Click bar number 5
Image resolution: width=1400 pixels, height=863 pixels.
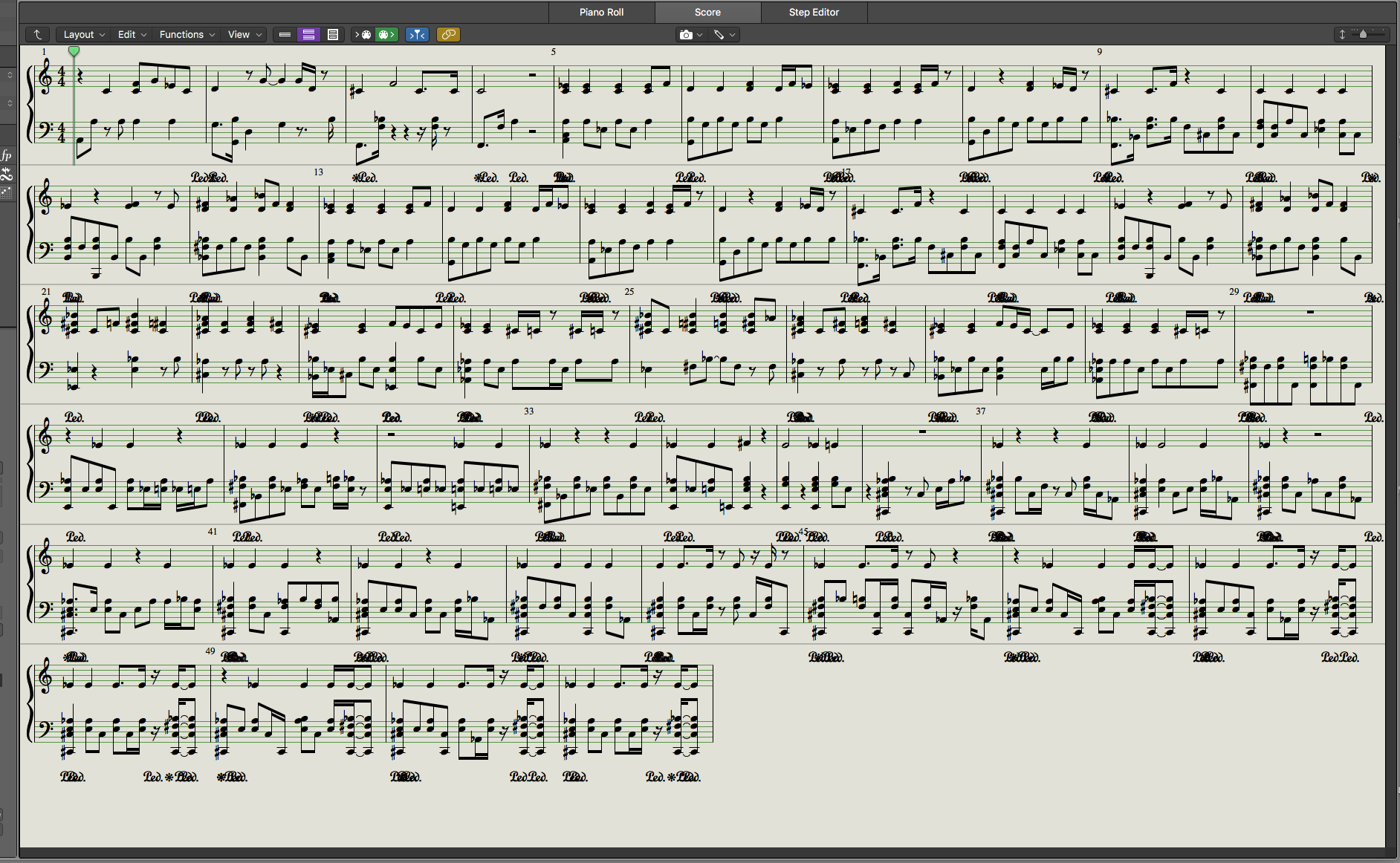click(x=553, y=52)
